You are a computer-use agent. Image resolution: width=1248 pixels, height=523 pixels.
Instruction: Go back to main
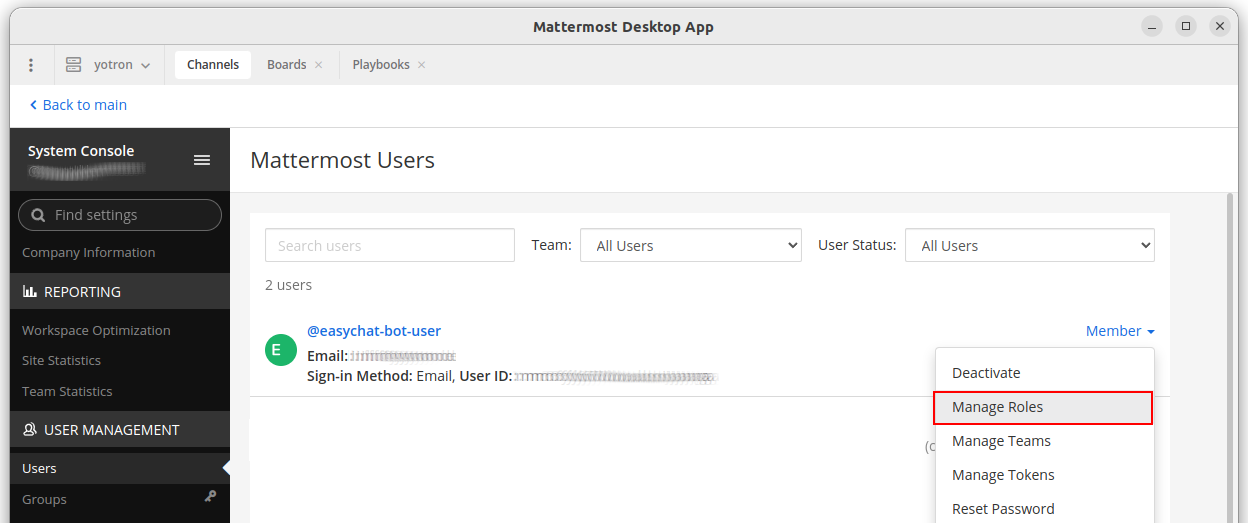tap(78, 105)
